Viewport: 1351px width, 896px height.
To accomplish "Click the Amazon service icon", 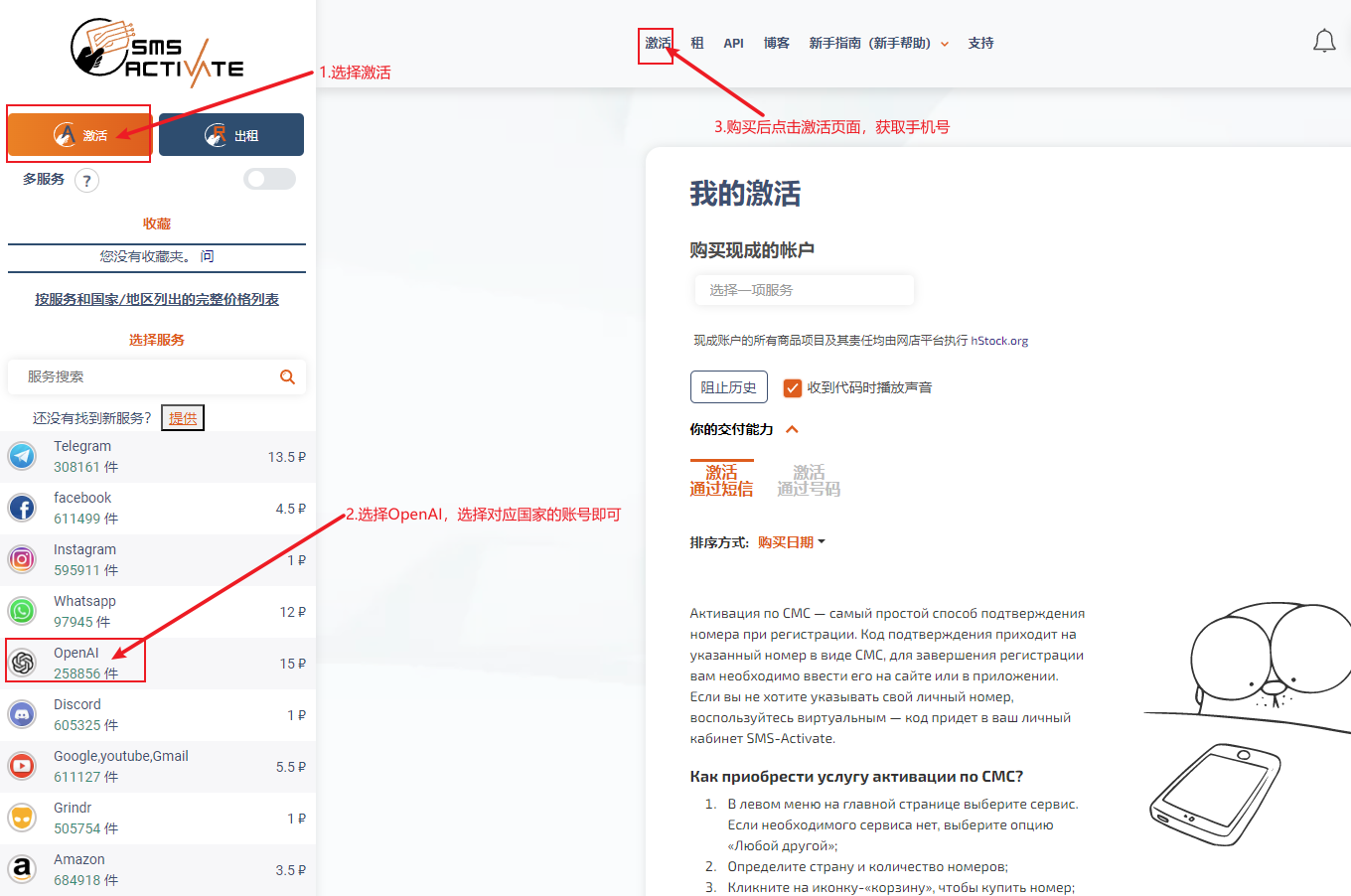I will (22, 869).
